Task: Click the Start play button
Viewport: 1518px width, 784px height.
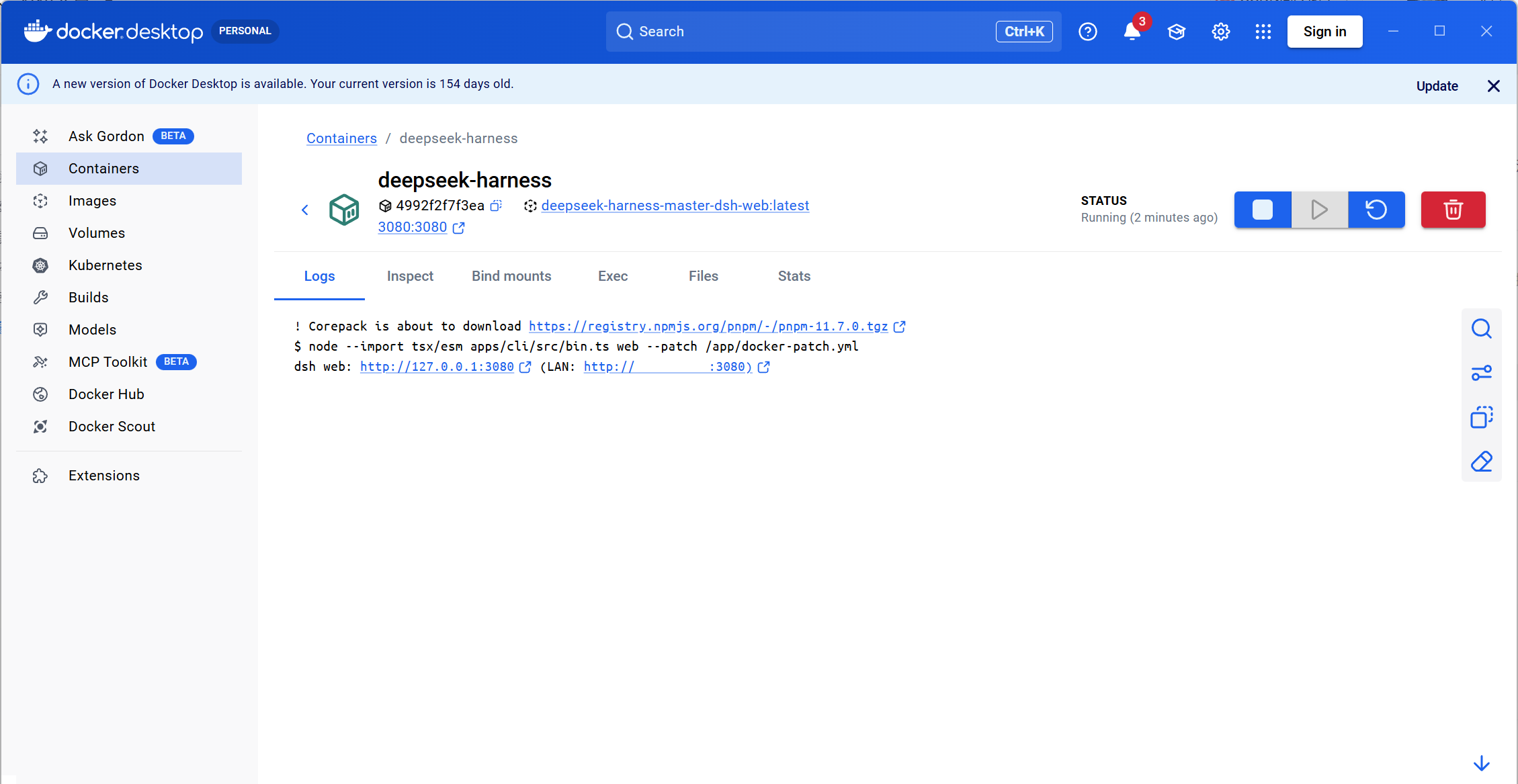Action: tap(1320, 210)
